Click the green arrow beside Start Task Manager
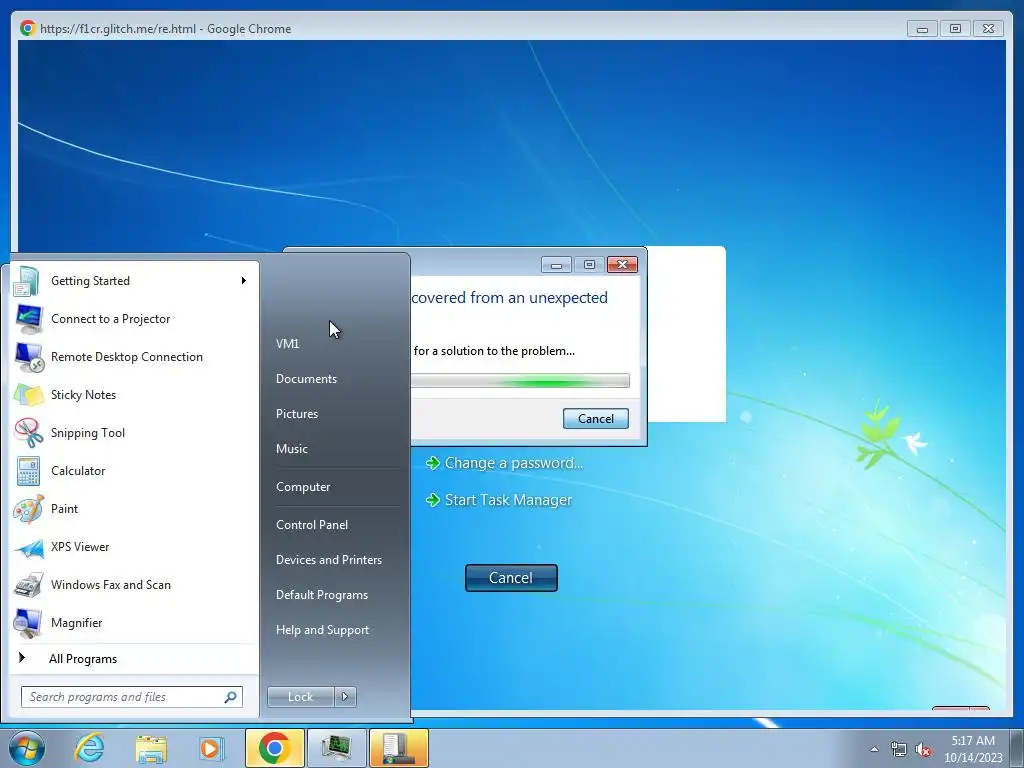1024x768 pixels. tap(432, 500)
